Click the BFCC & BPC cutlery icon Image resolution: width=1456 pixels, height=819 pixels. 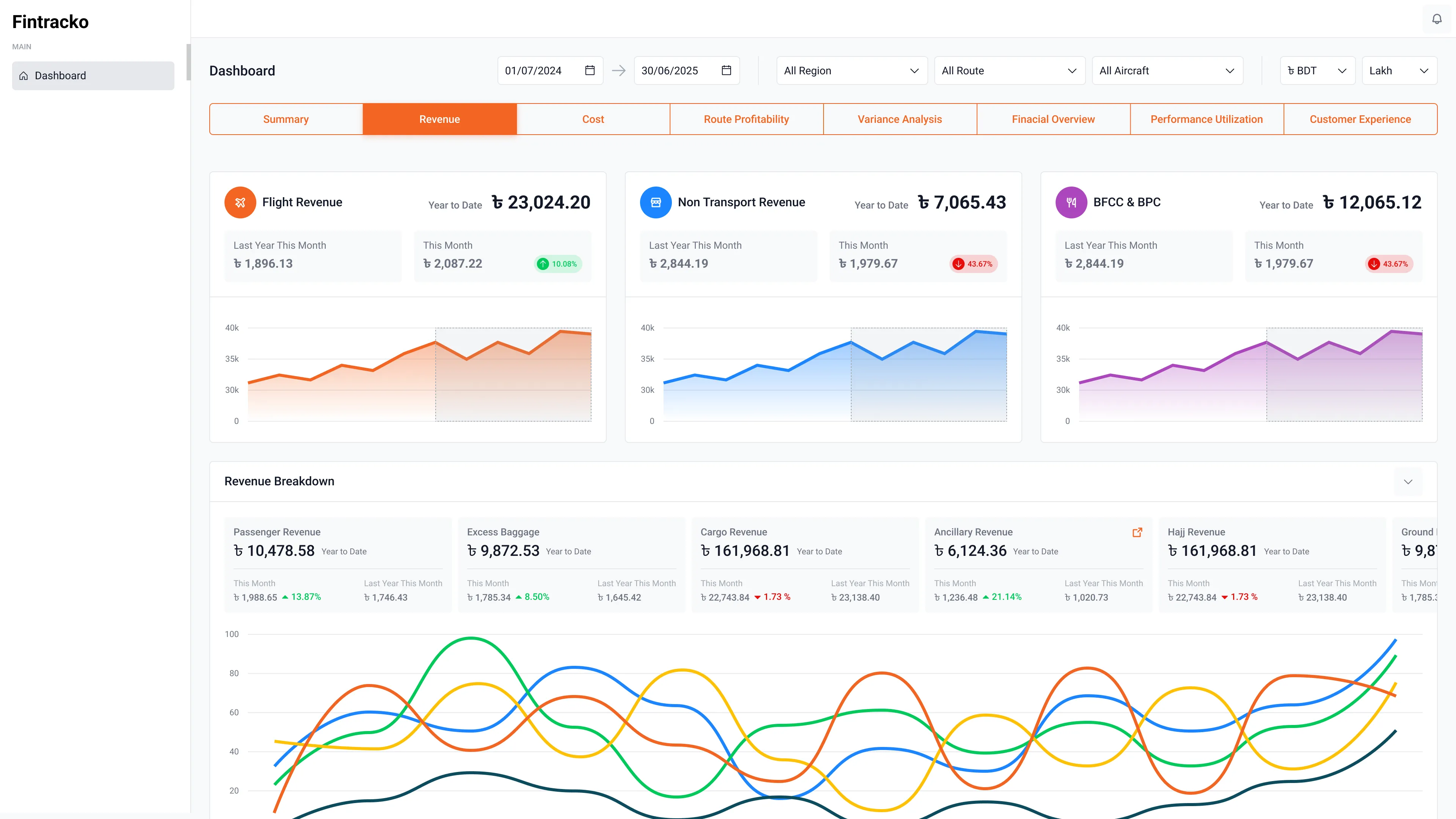pyautogui.click(x=1071, y=202)
